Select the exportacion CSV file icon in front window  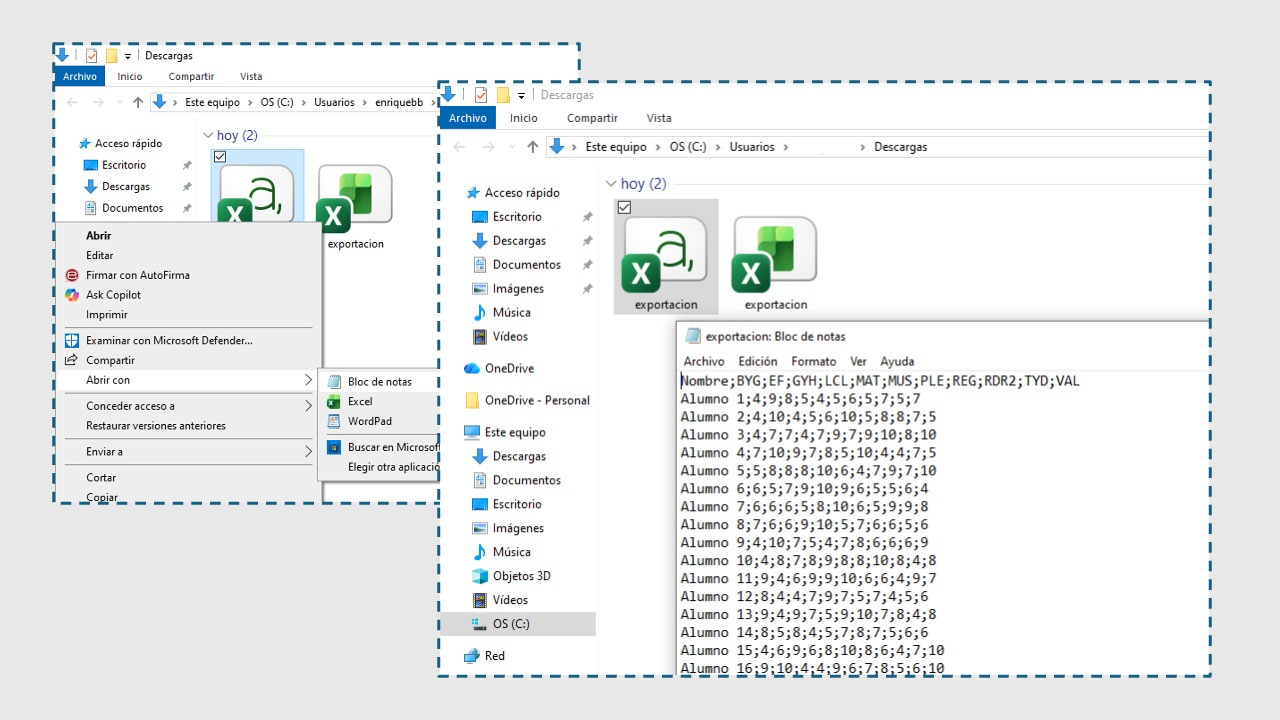pos(665,256)
